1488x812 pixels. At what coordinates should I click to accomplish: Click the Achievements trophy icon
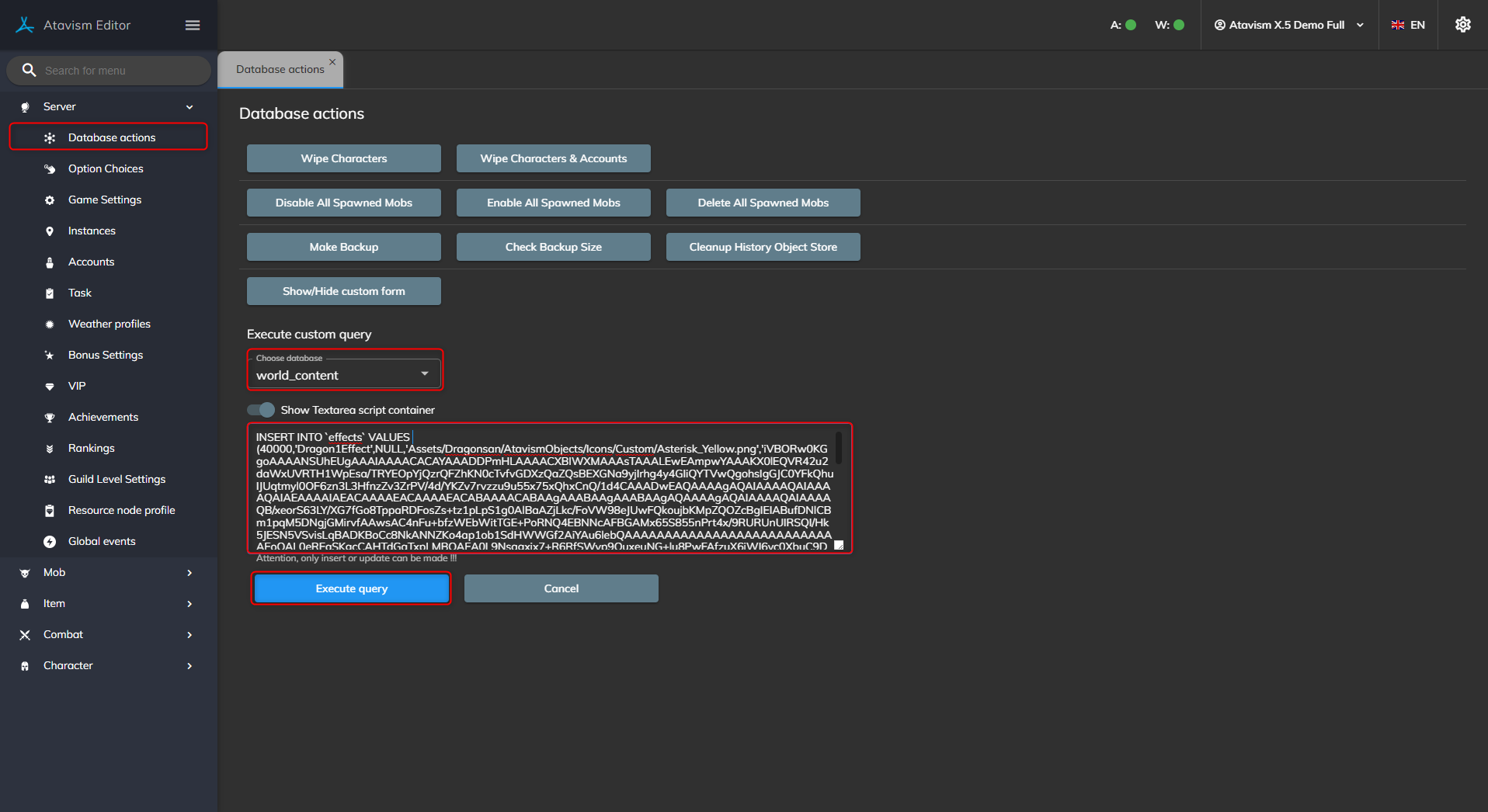pyautogui.click(x=50, y=418)
